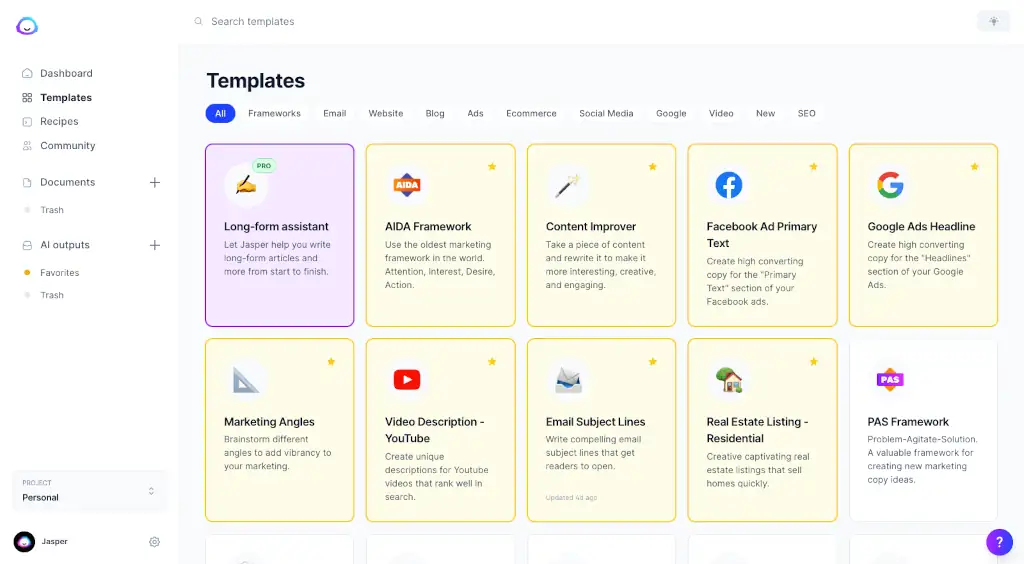Filter by Social Media
The width and height of the screenshot is (1024, 564).
coord(606,113)
